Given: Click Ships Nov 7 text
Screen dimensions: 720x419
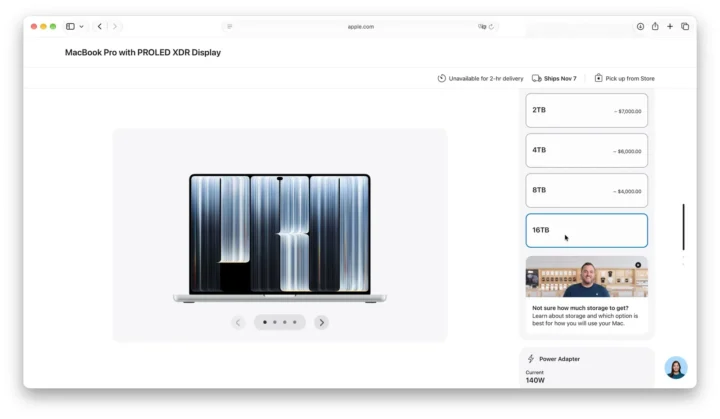Looking at the screenshot, I should tap(560, 79).
